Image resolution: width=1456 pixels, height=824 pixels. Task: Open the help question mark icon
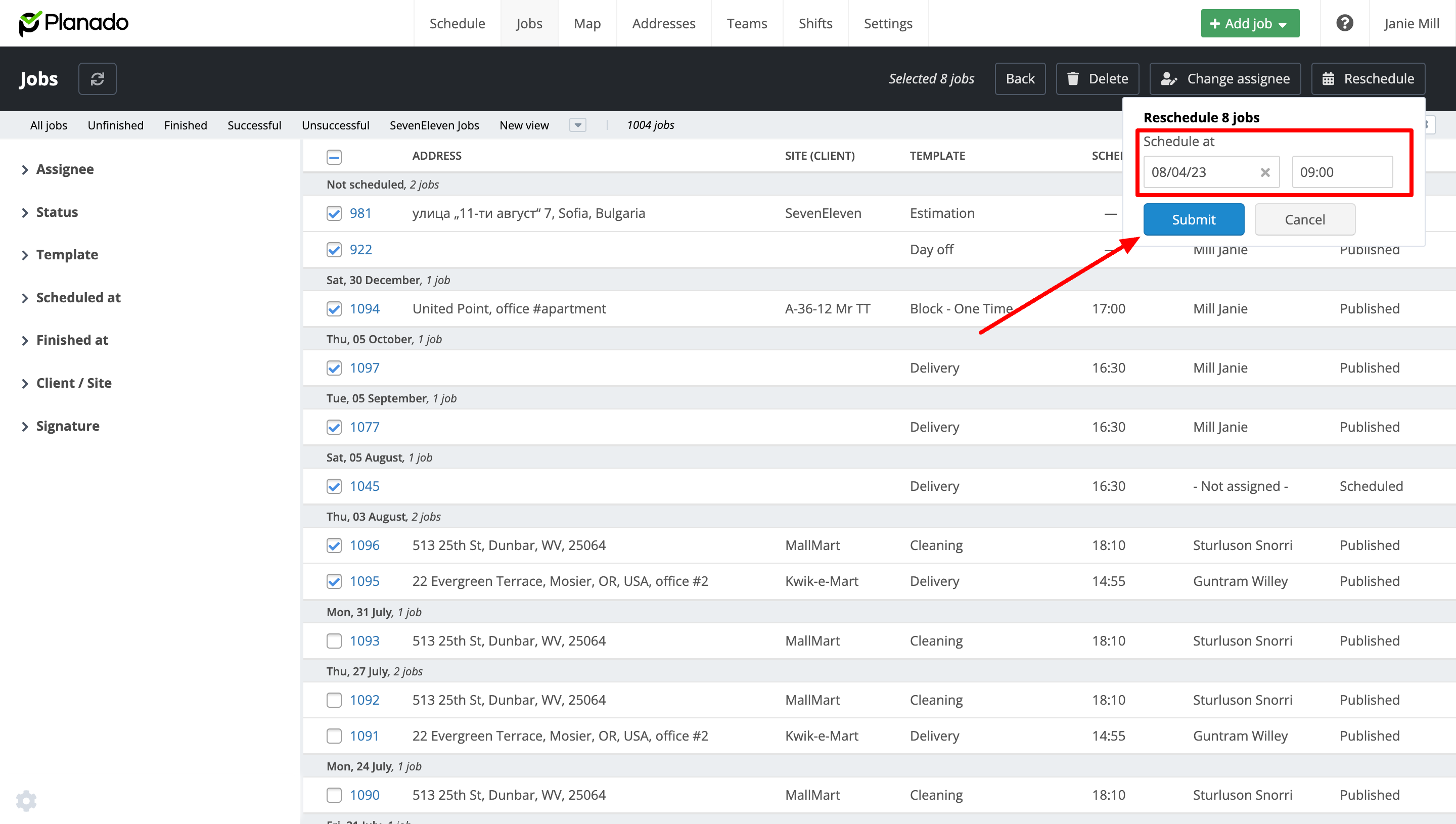pyautogui.click(x=1344, y=23)
